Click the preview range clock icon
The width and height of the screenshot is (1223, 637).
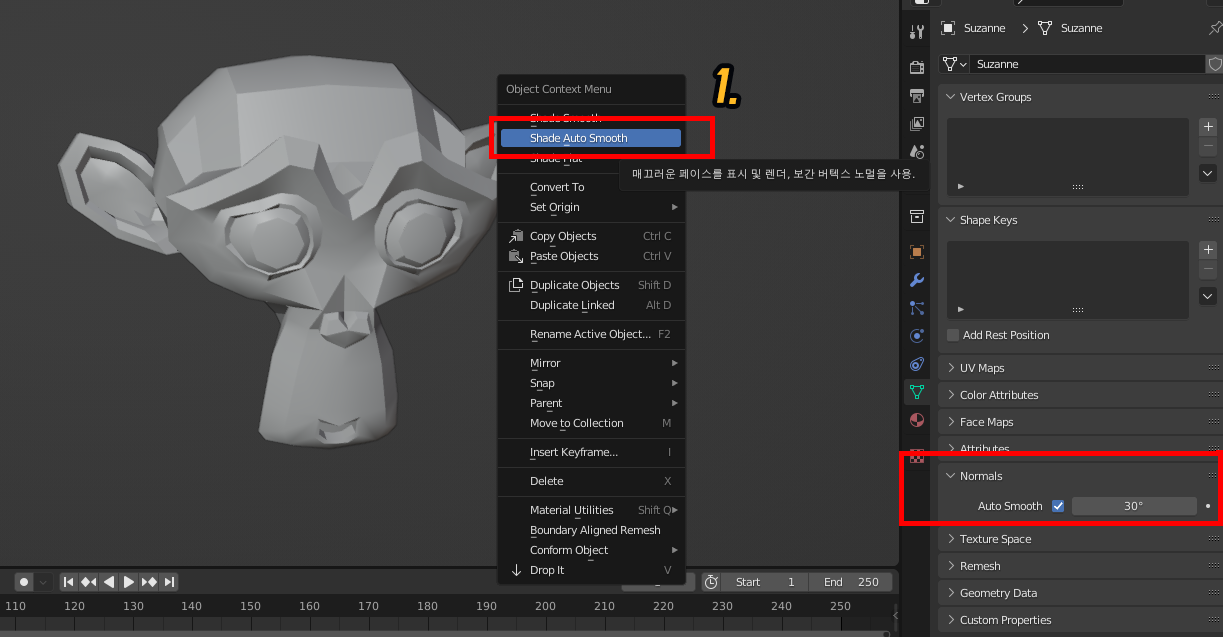711,582
